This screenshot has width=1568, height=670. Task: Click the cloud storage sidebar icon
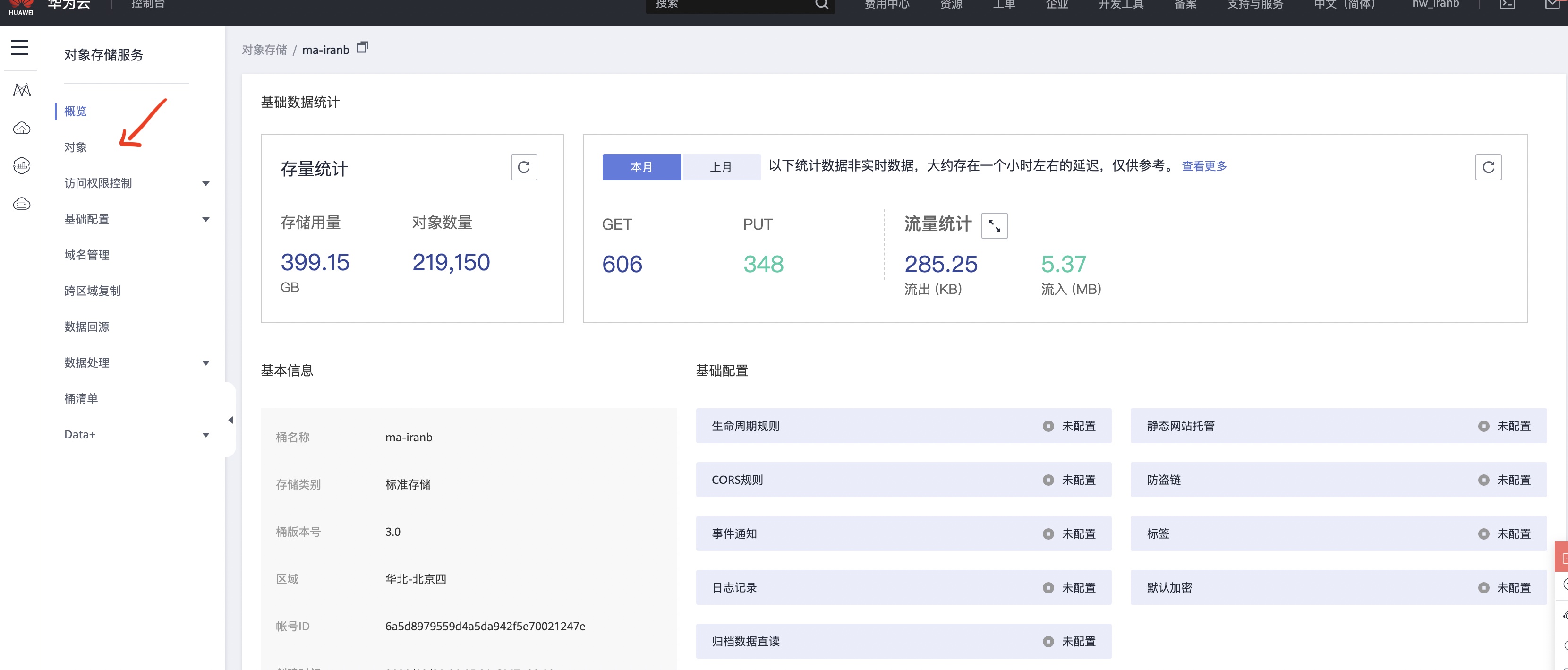pyautogui.click(x=22, y=204)
